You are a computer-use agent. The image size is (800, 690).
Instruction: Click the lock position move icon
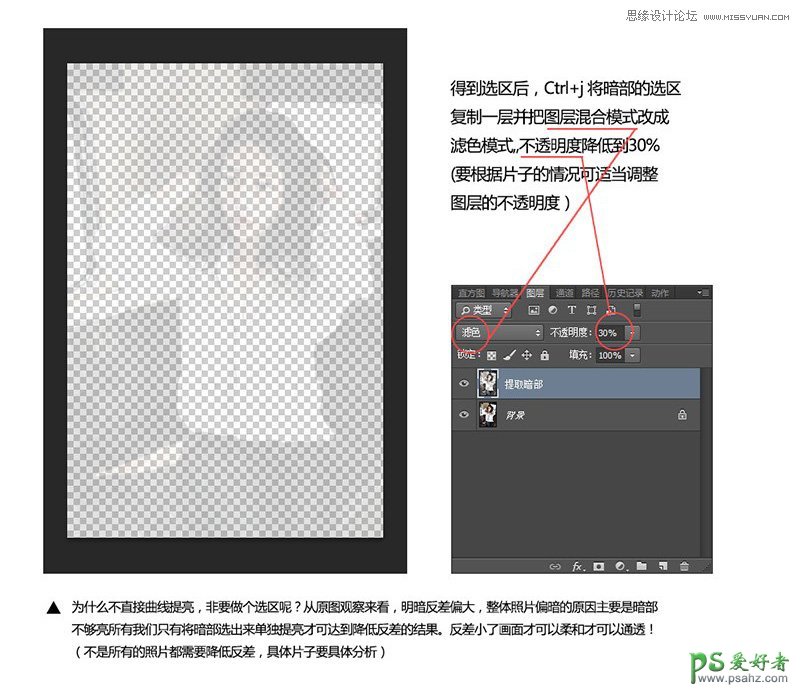point(527,355)
